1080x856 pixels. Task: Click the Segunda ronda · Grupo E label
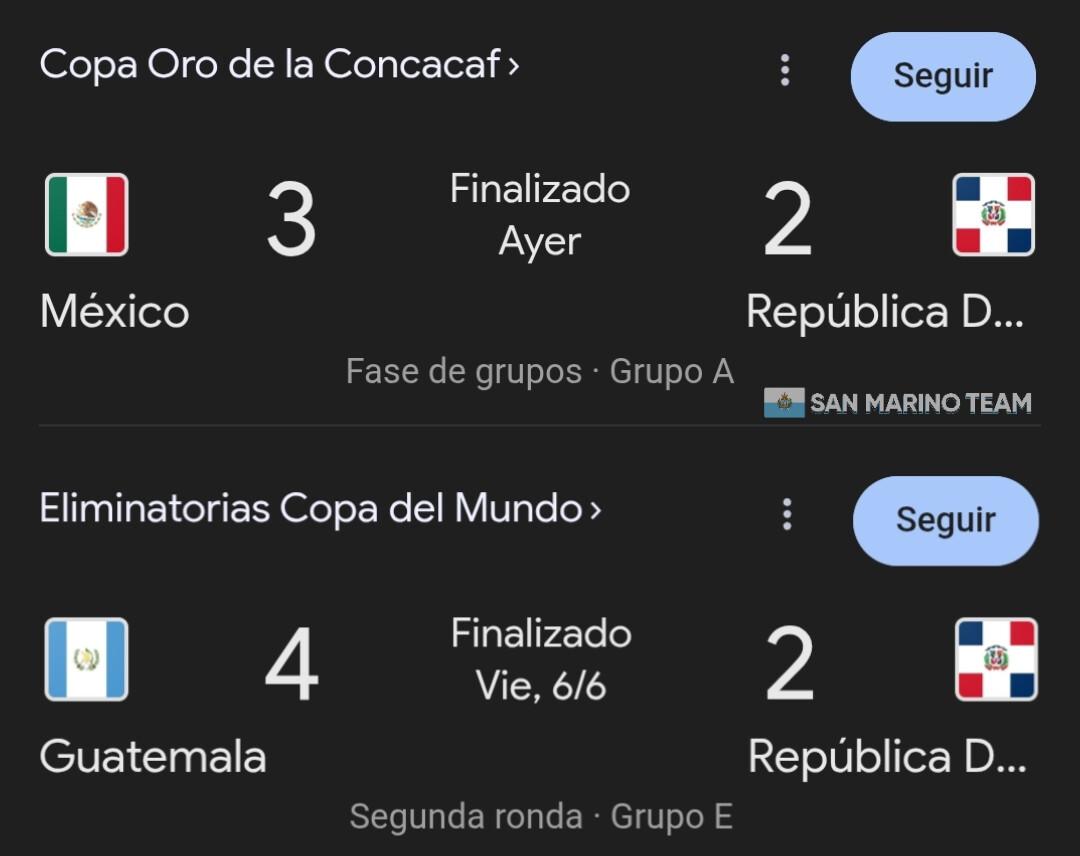pos(541,816)
